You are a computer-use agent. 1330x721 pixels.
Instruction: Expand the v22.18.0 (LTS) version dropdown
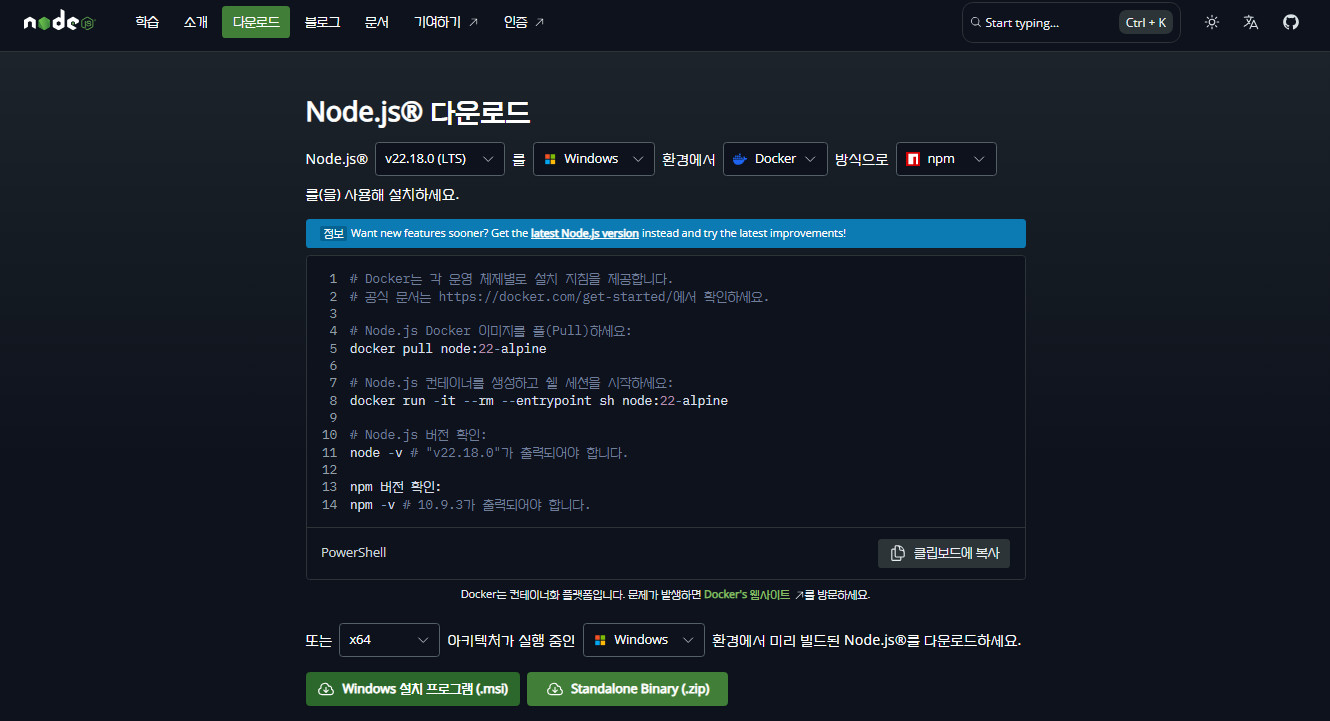pos(440,159)
